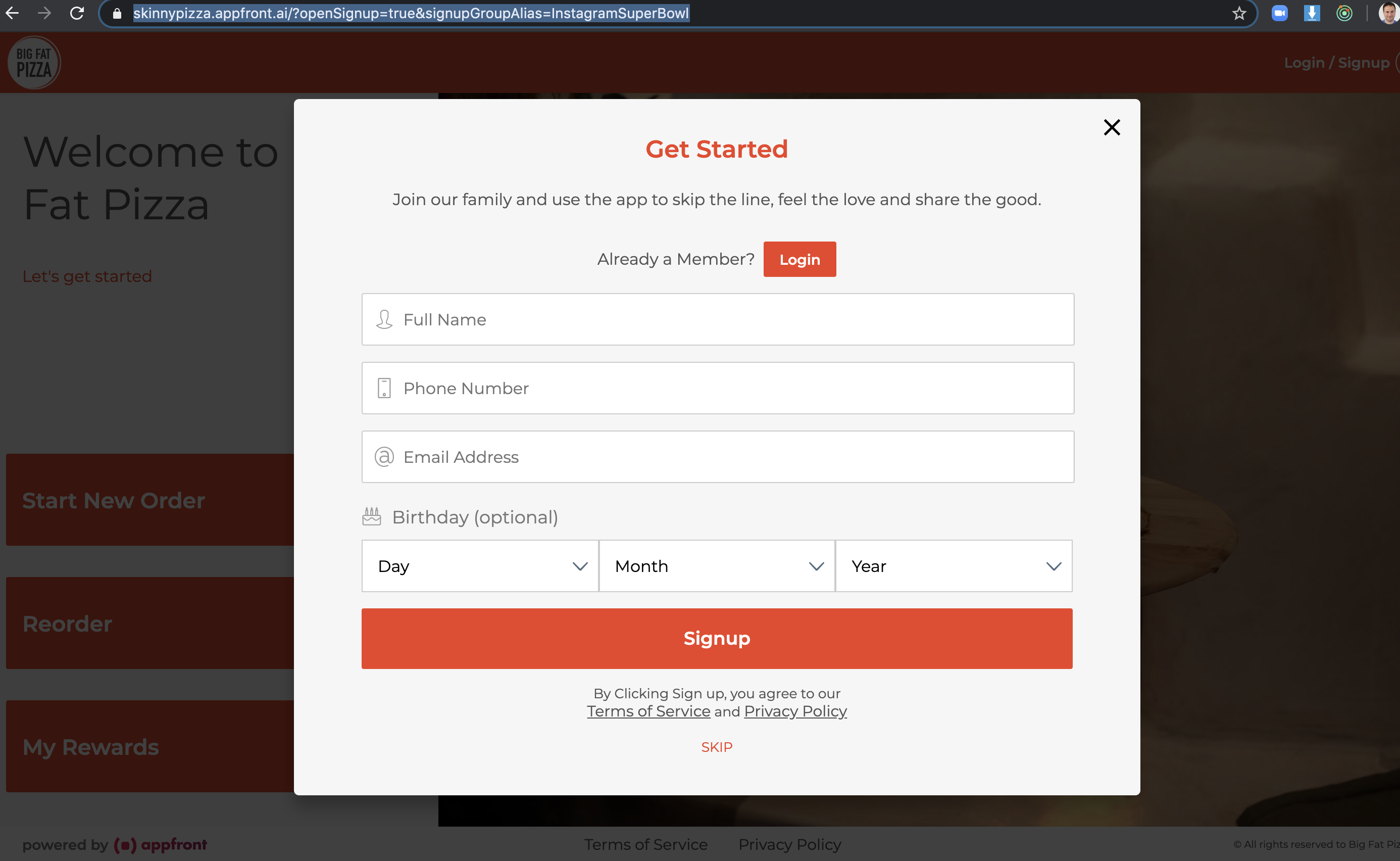Click the phone icon in Phone Number field
This screenshot has width=1400, height=861.
point(384,389)
